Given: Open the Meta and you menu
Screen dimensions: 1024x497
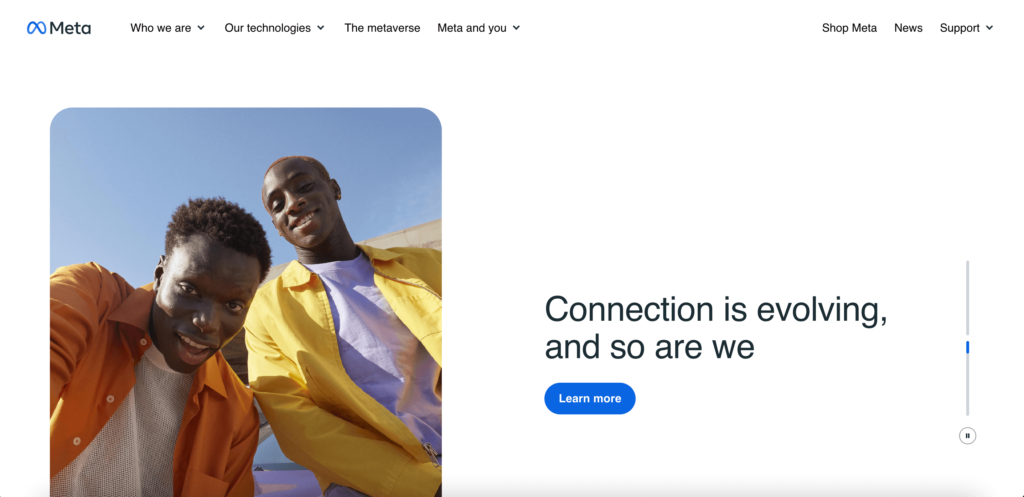Looking at the screenshot, I should pos(472,28).
